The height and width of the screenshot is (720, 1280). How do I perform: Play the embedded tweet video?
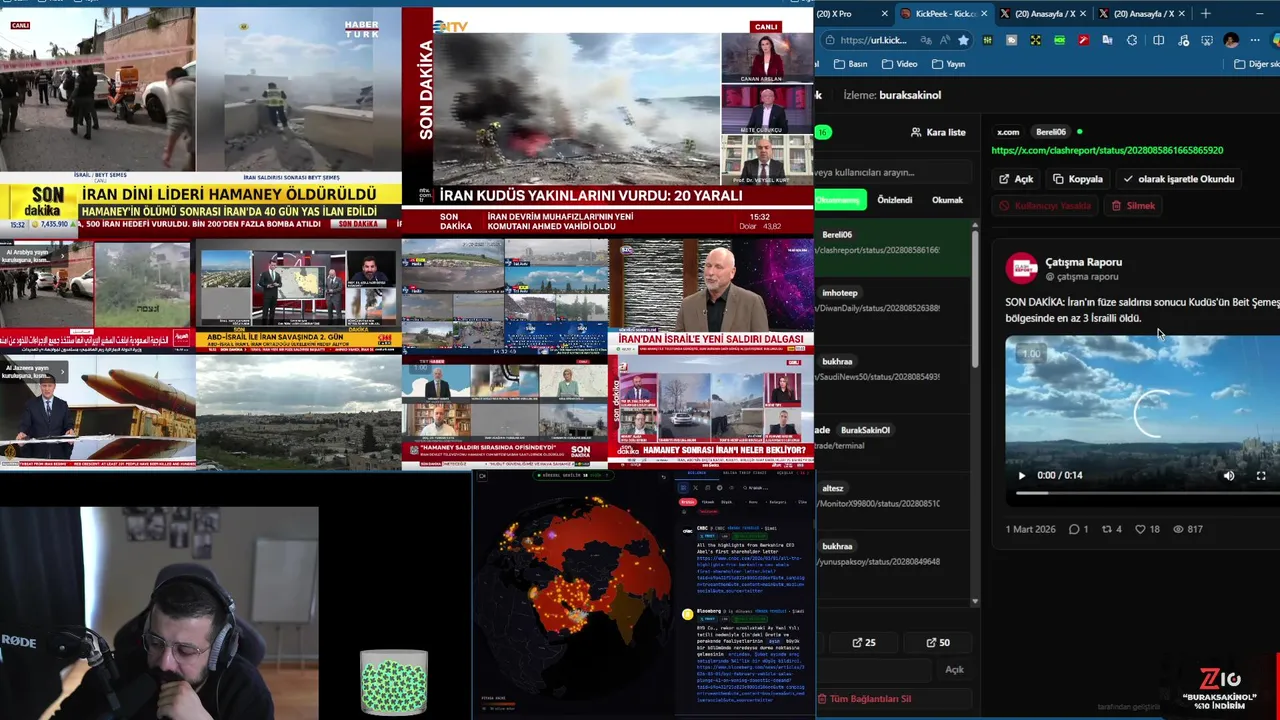point(1021,476)
